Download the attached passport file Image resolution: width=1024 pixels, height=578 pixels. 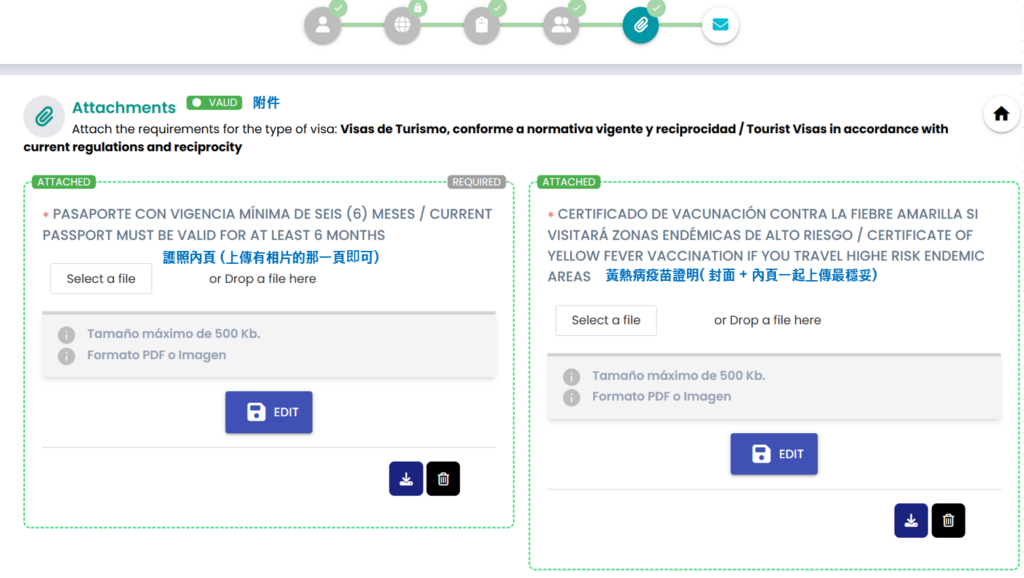click(406, 479)
